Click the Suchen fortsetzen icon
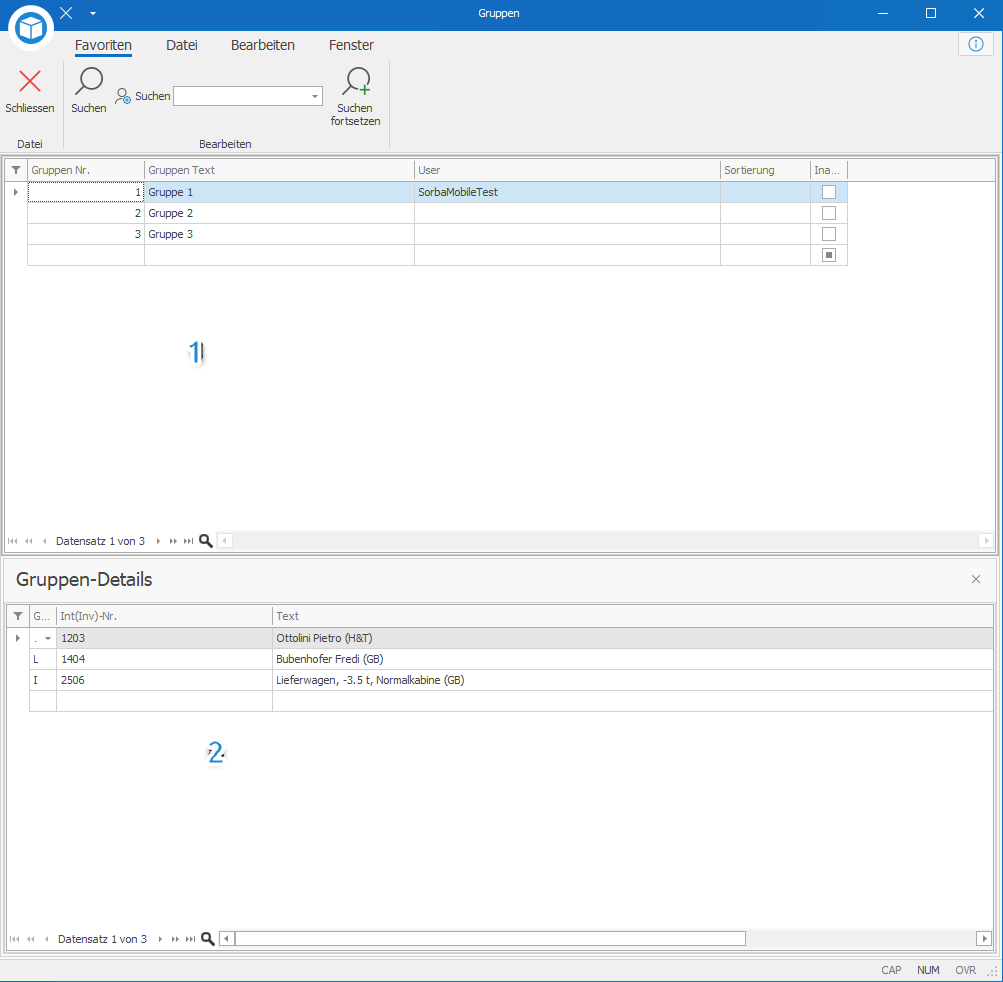This screenshot has height=982, width=1003. 356,81
